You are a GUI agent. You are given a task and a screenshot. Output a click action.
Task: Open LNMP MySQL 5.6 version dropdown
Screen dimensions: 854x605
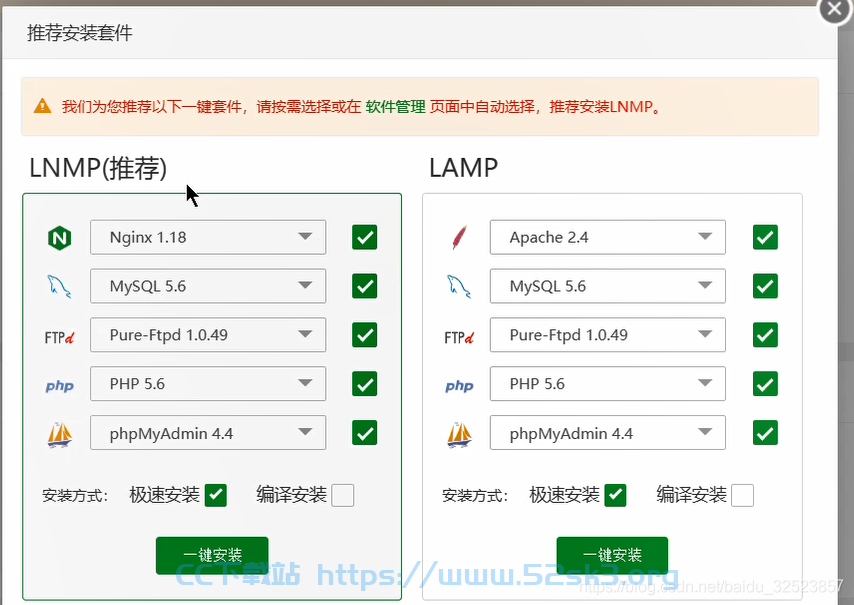pos(208,286)
